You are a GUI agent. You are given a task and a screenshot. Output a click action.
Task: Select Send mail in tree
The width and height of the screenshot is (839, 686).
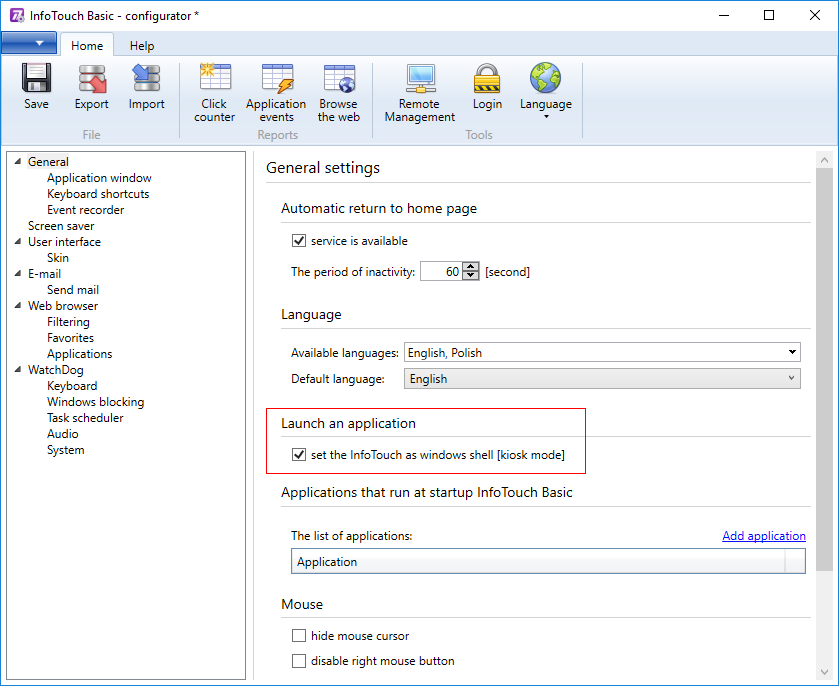click(73, 290)
